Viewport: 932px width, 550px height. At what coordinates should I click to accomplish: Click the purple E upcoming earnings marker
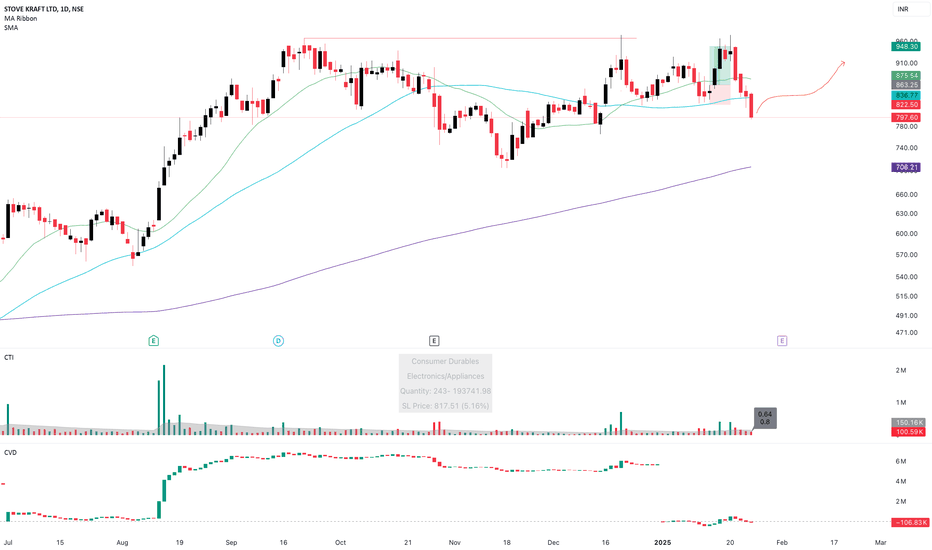[x=782, y=341]
